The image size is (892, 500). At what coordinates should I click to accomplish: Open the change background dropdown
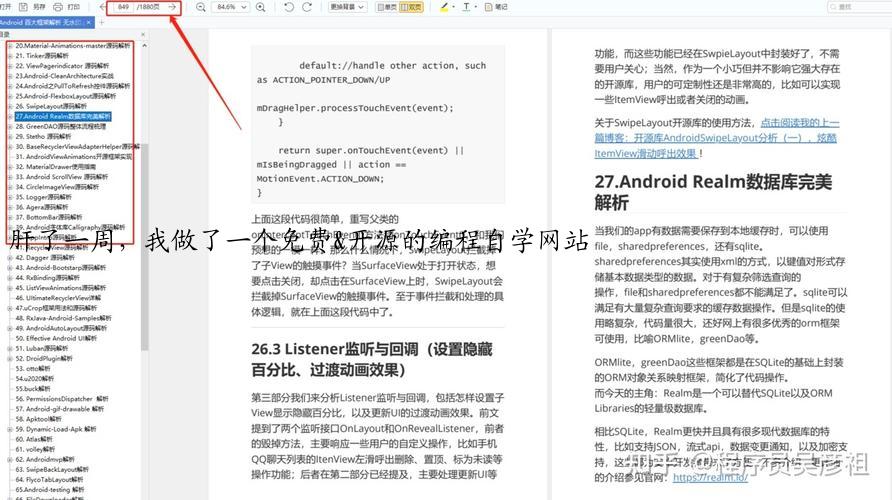click(x=347, y=7)
